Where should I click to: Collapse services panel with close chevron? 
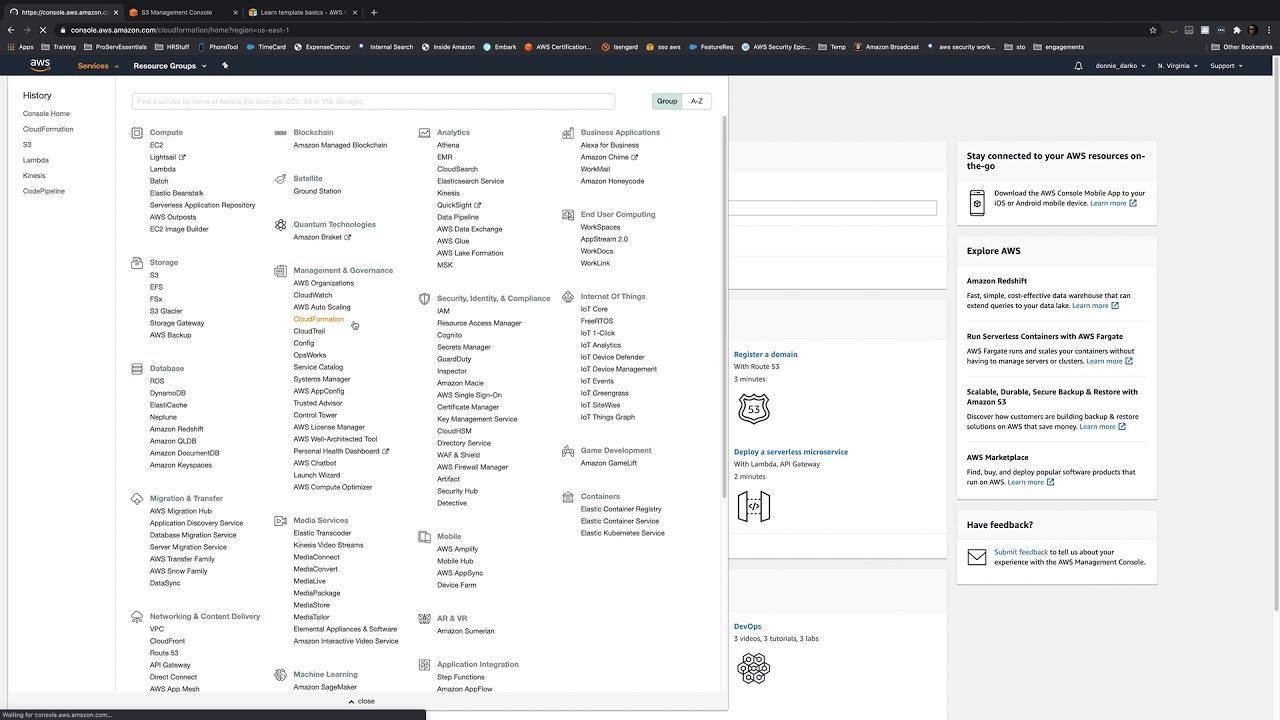pos(361,701)
